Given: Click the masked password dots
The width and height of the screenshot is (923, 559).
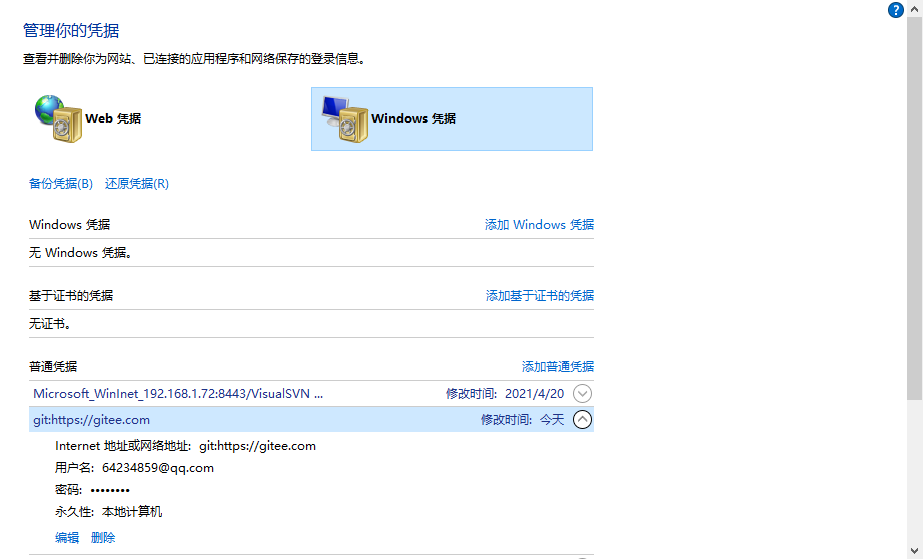Looking at the screenshot, I should (x=110, y=490).
